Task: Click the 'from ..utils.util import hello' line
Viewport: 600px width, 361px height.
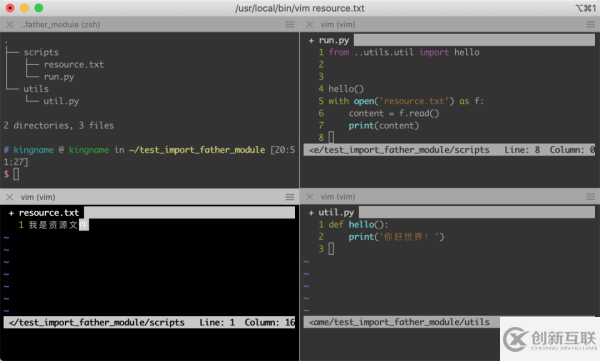Action: (404, 52)
